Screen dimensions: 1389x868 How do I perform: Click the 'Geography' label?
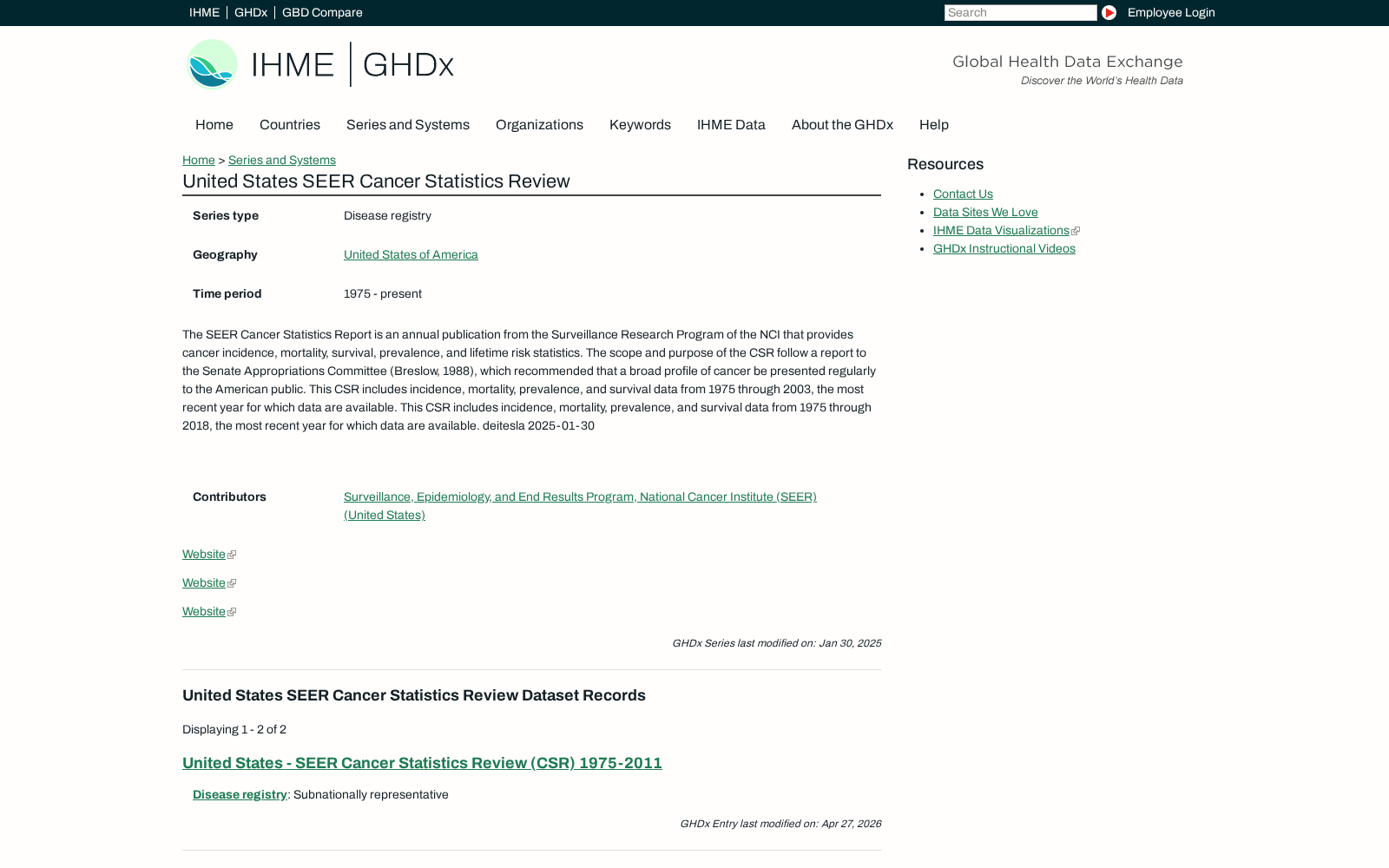tap(225, 254)
